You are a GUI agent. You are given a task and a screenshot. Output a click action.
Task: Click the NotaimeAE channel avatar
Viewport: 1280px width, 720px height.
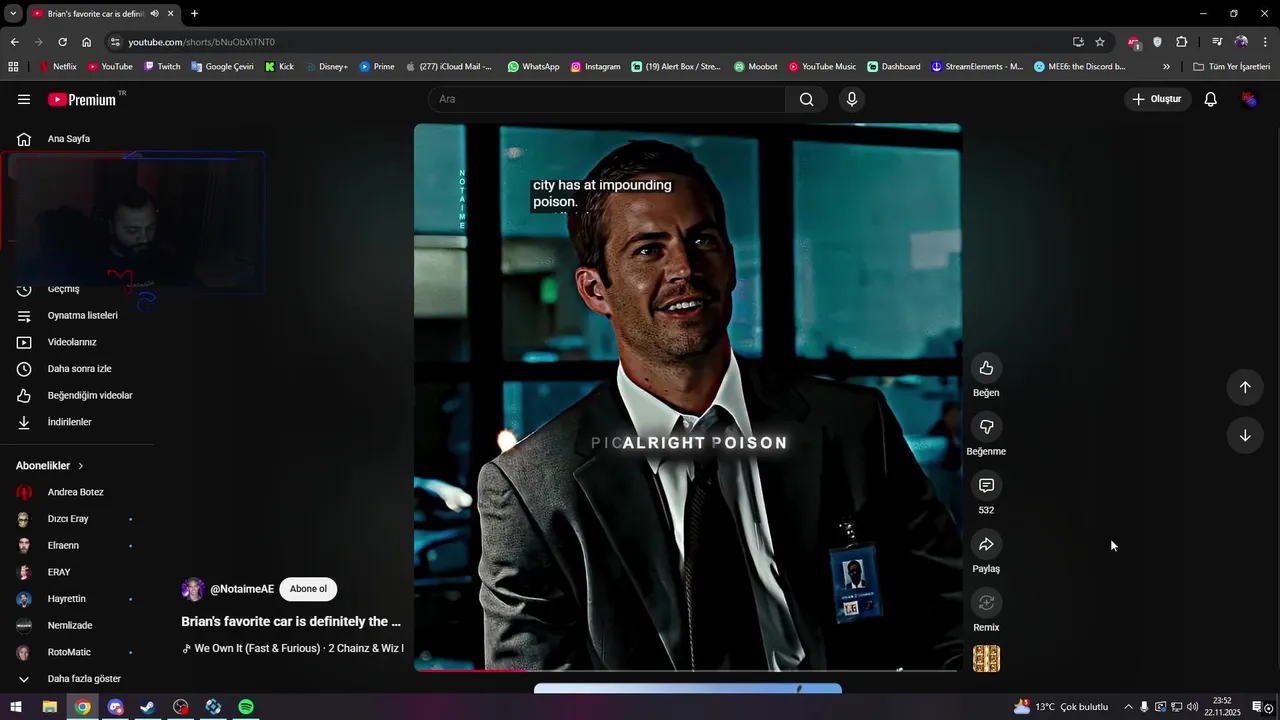pos(193,589)
